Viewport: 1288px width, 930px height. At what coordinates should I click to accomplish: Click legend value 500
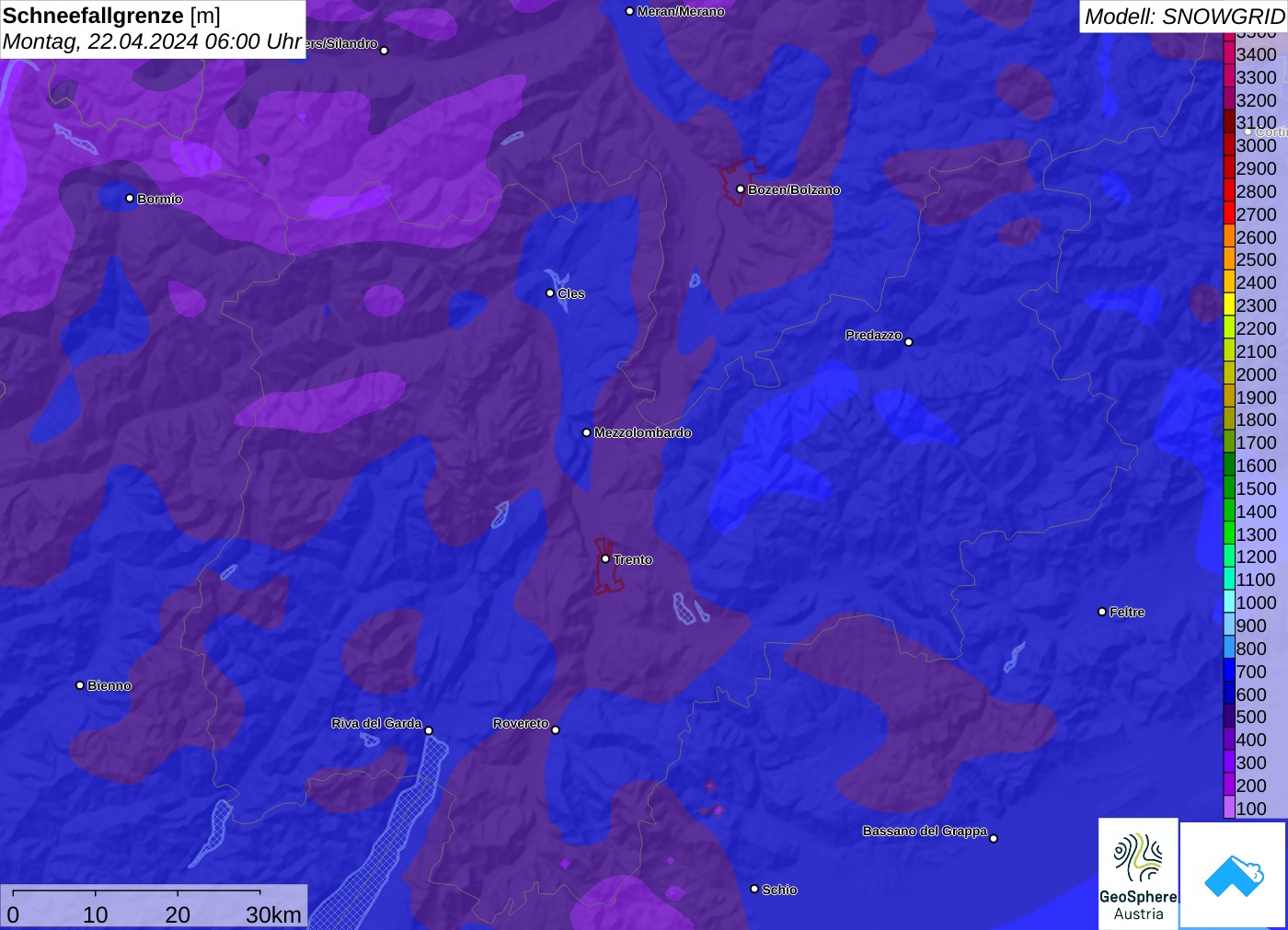[1251, 717]
